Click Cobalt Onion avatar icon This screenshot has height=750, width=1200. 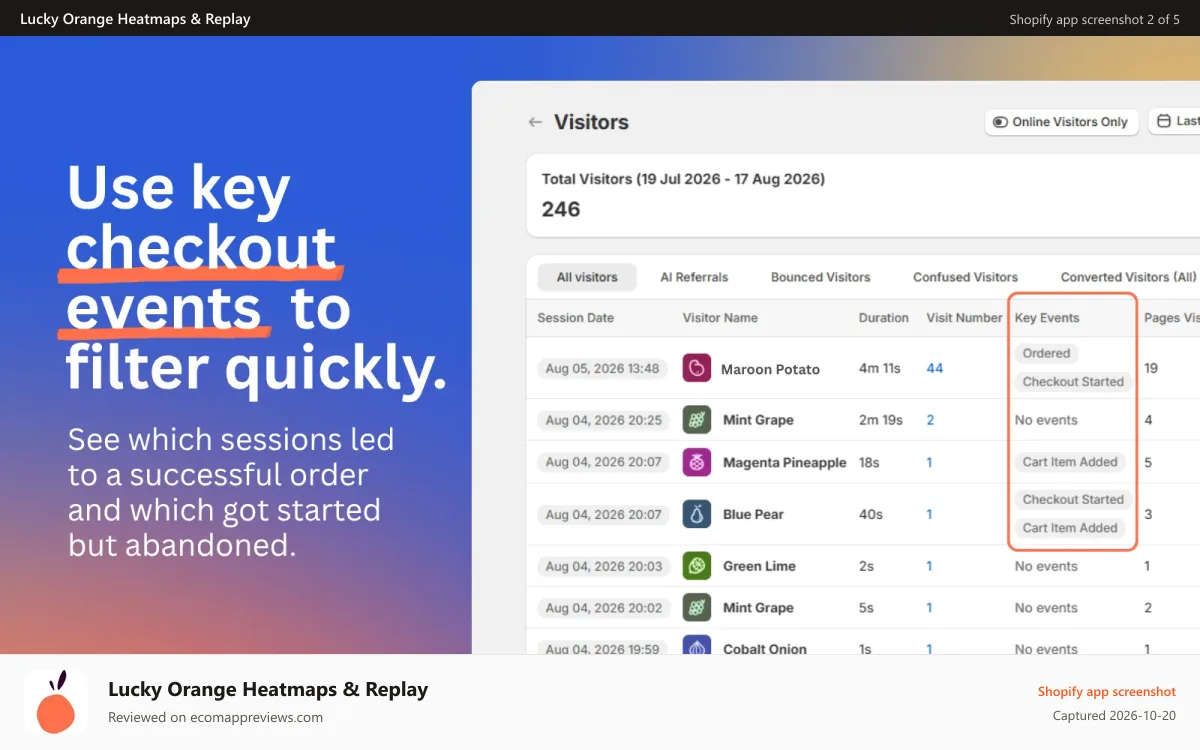pos(697,646)
